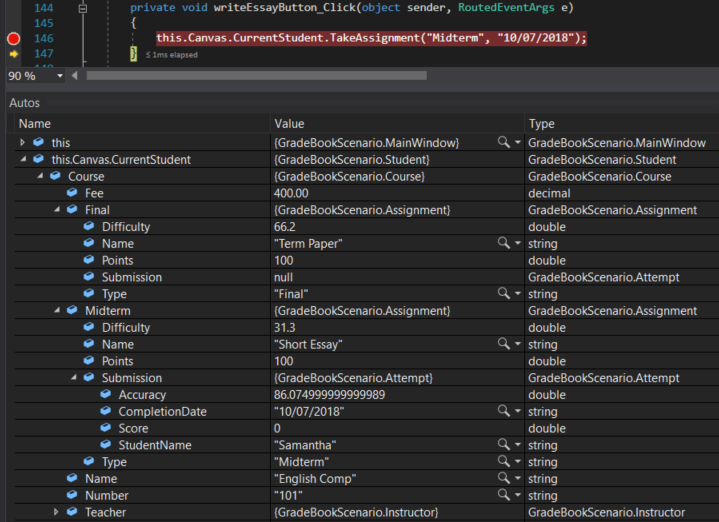Click the yellow current-statement arrow at line 147
The width and height of the screenshot is (719, 522).
click(x=14, y=54)
